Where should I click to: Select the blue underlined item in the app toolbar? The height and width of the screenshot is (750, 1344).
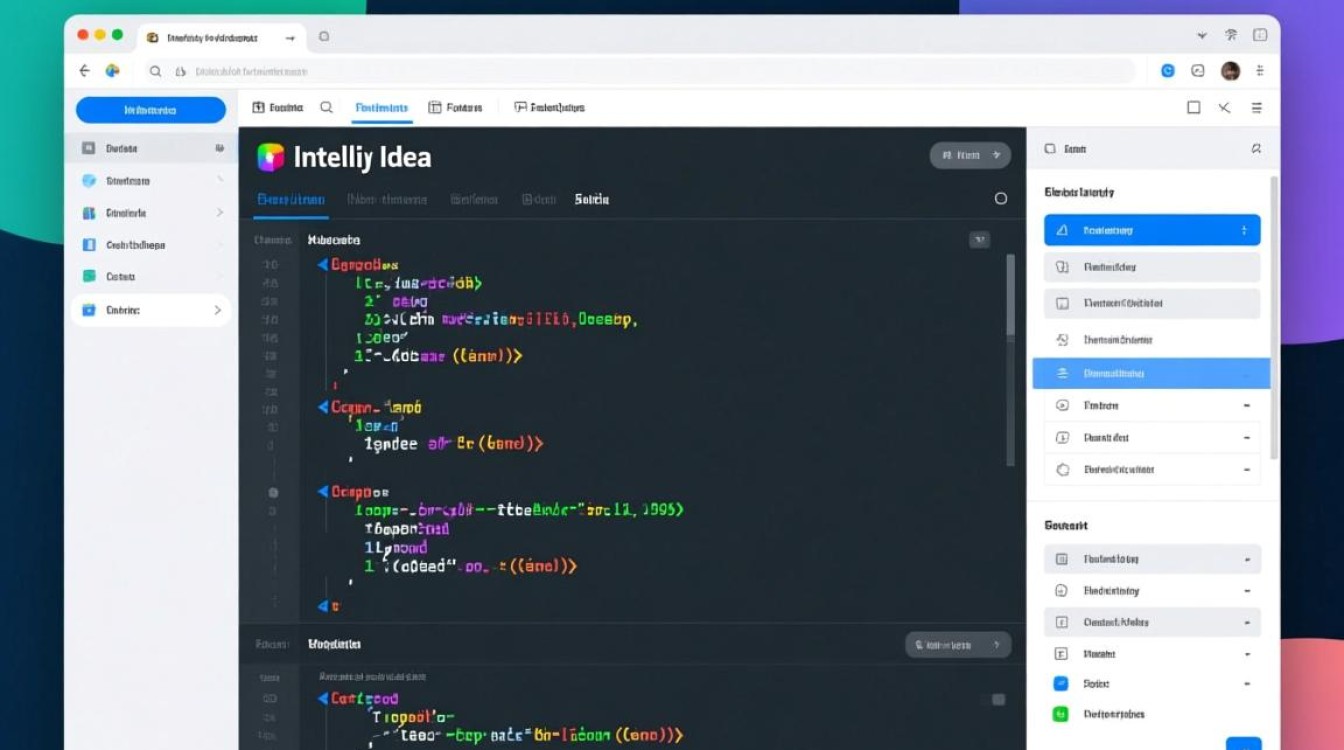tap(382, 107)
